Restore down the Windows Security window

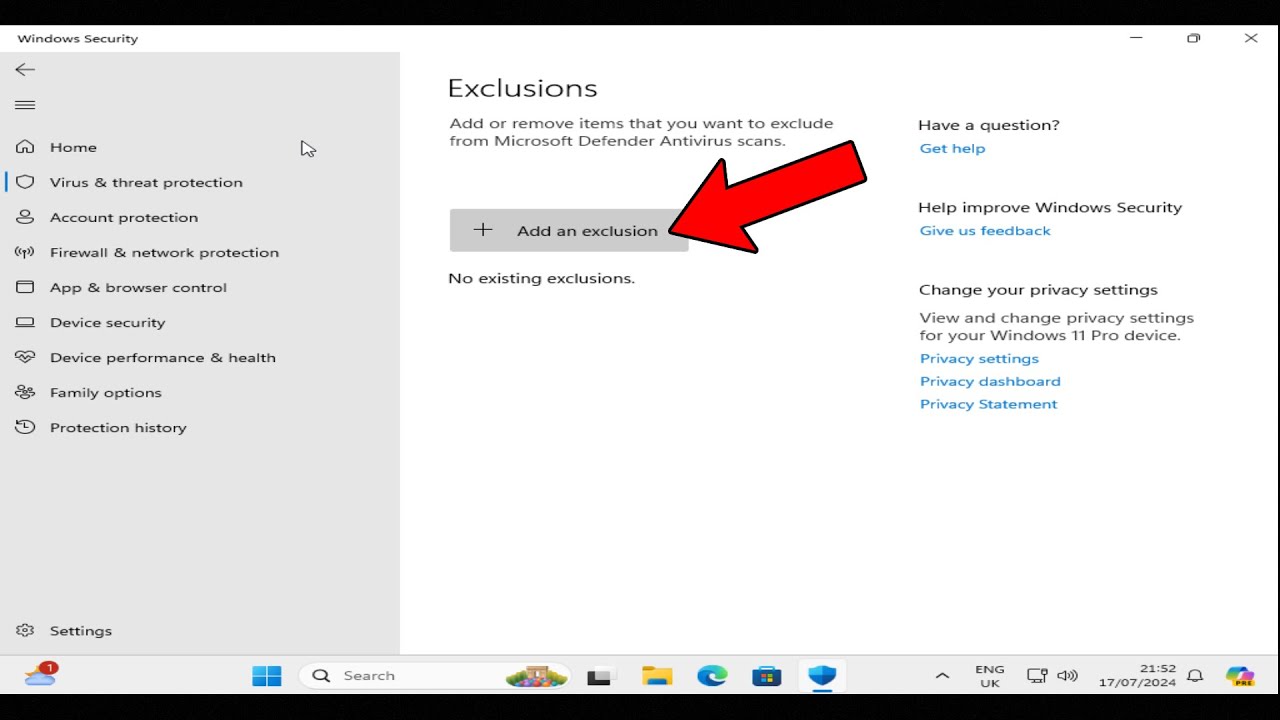1193,38
